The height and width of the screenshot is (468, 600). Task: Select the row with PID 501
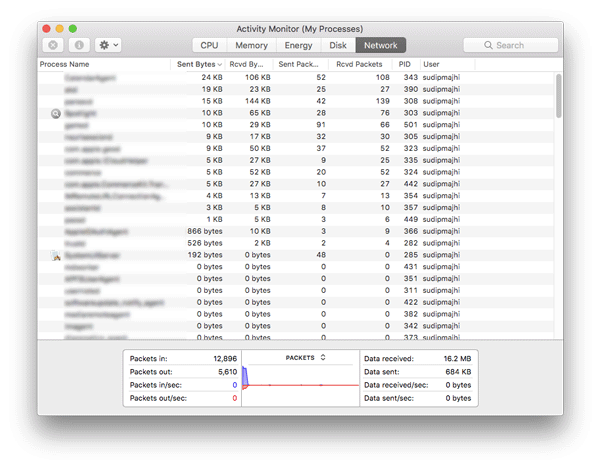(296, 125)
